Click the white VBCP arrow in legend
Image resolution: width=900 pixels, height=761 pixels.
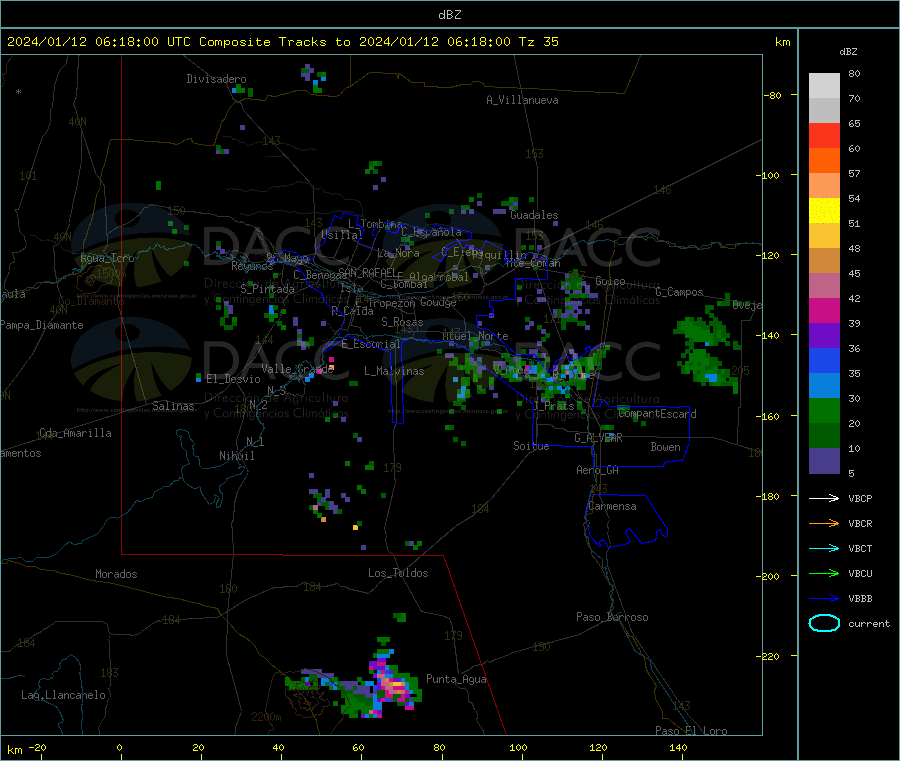click(824, 498)
